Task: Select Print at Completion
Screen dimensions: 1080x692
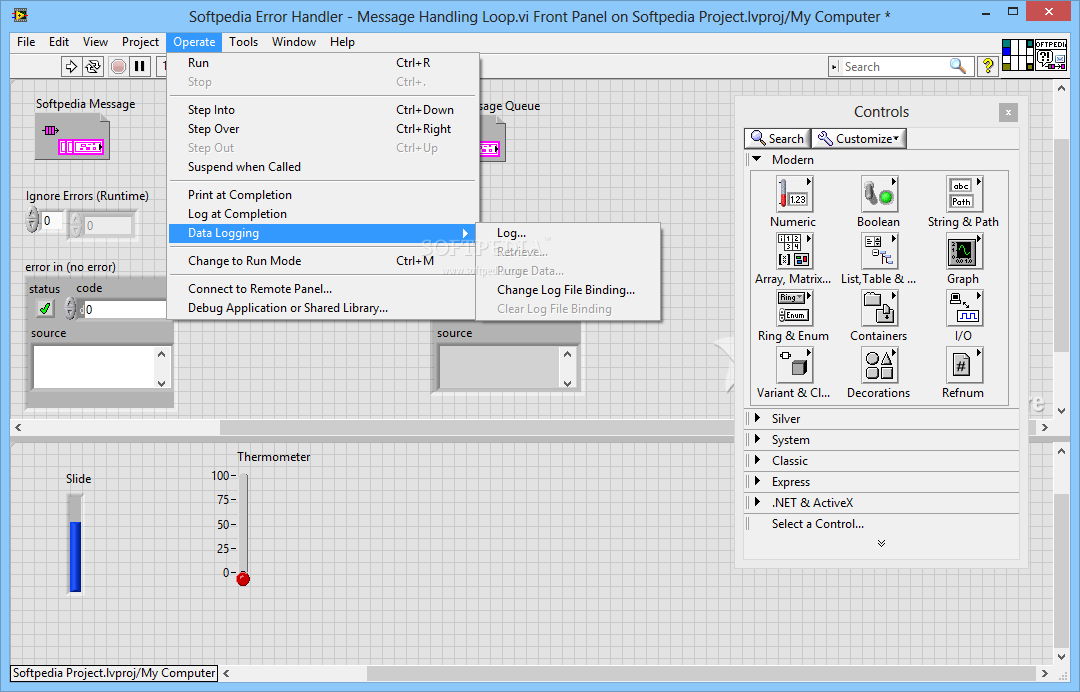Action: point(322,195)
